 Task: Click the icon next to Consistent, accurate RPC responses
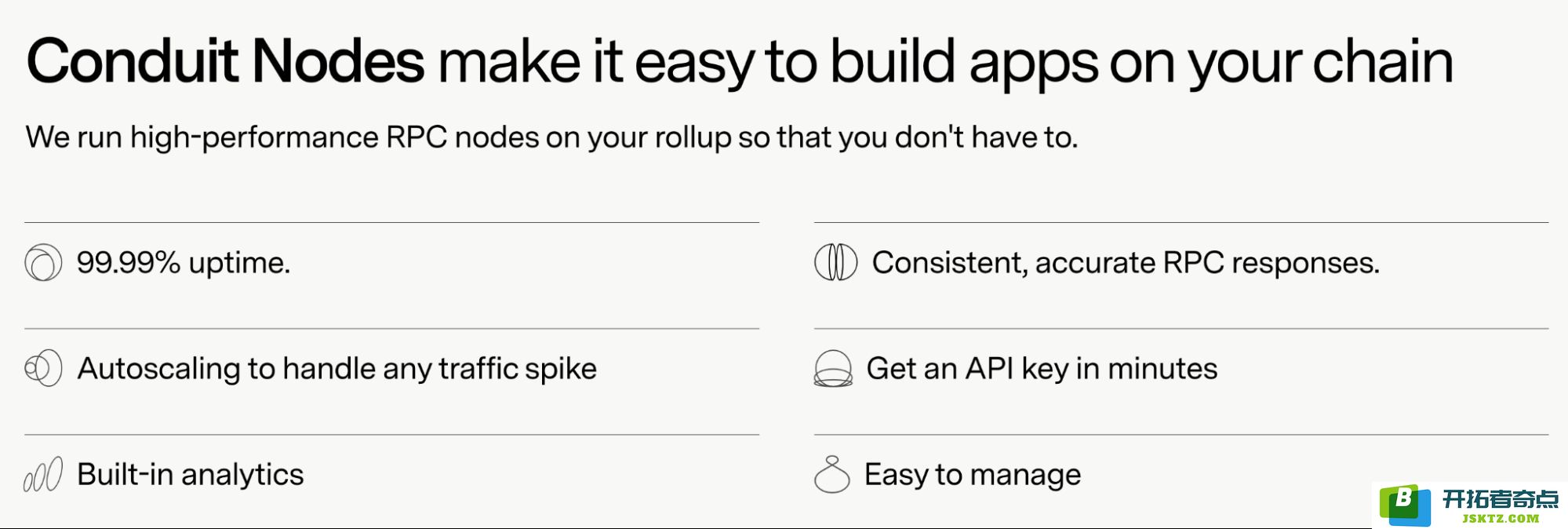tap(835, 262)
